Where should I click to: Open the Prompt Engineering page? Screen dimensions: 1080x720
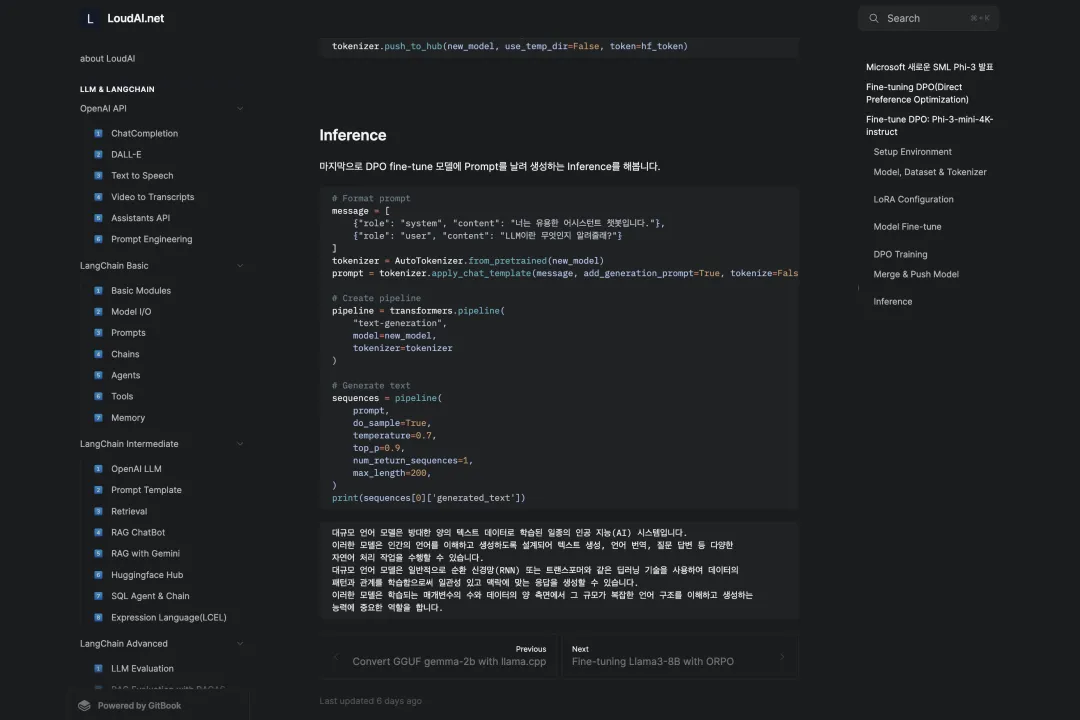(151, 239)
